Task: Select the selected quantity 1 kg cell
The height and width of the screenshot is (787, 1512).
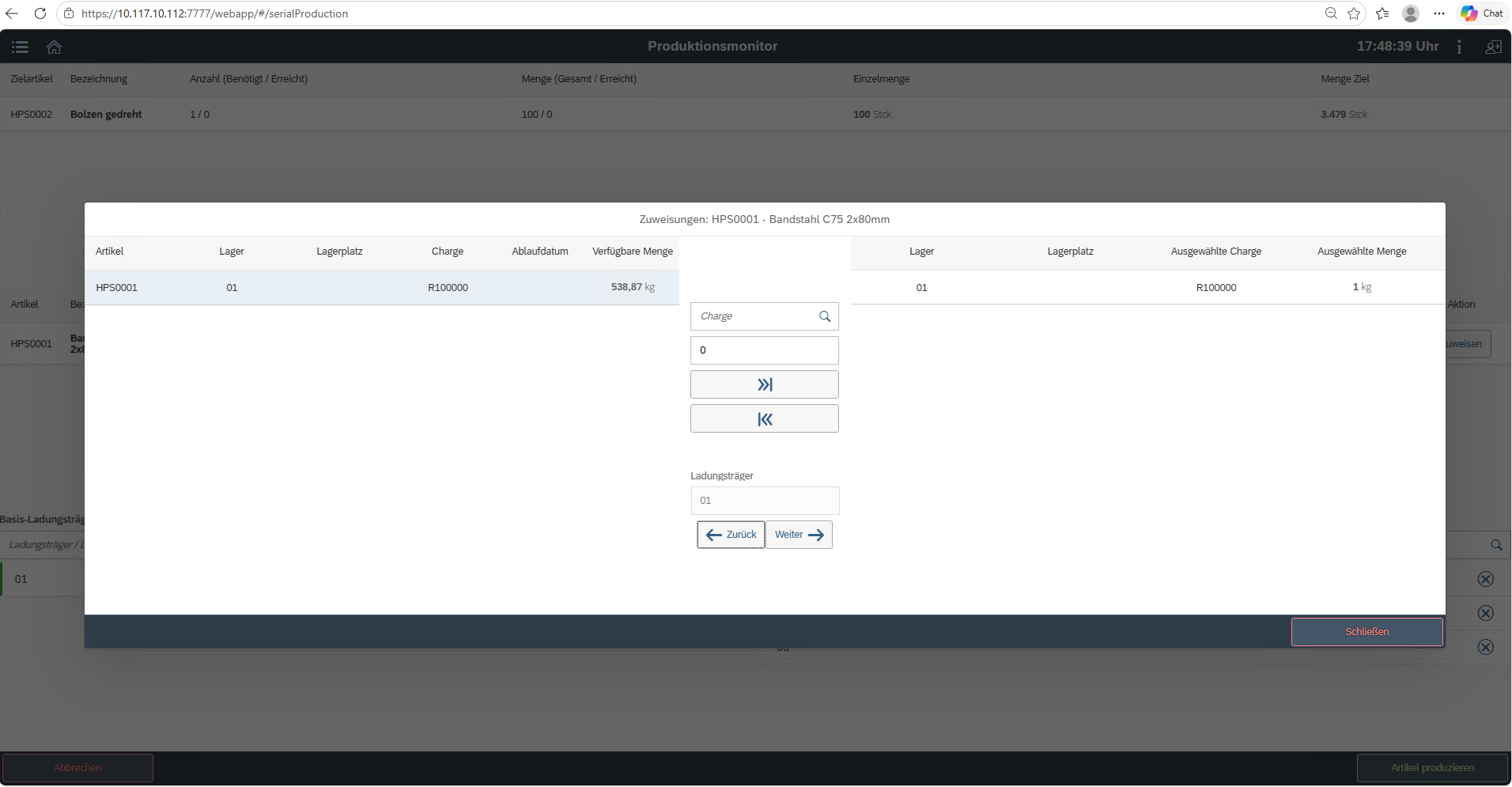Action: coord(1362,287)
